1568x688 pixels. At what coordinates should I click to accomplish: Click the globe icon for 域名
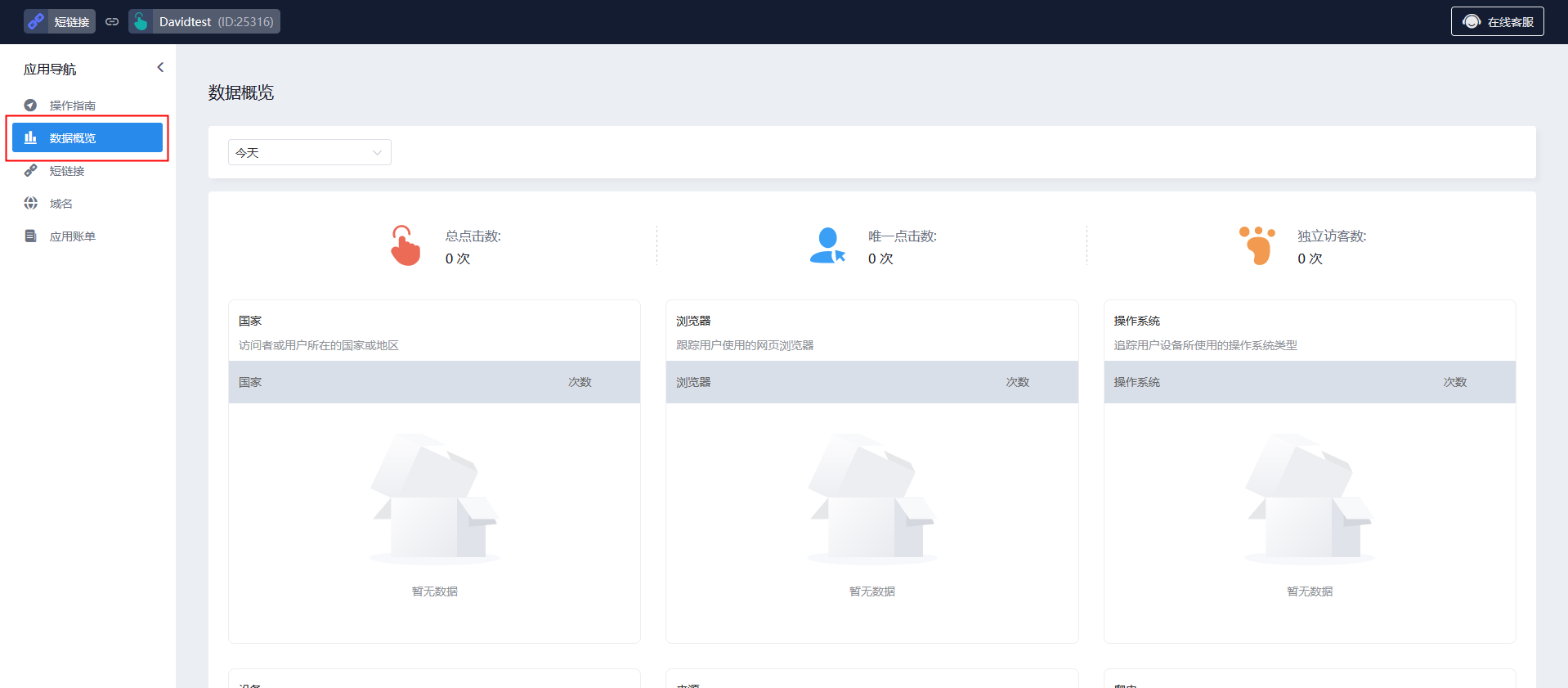30,203
